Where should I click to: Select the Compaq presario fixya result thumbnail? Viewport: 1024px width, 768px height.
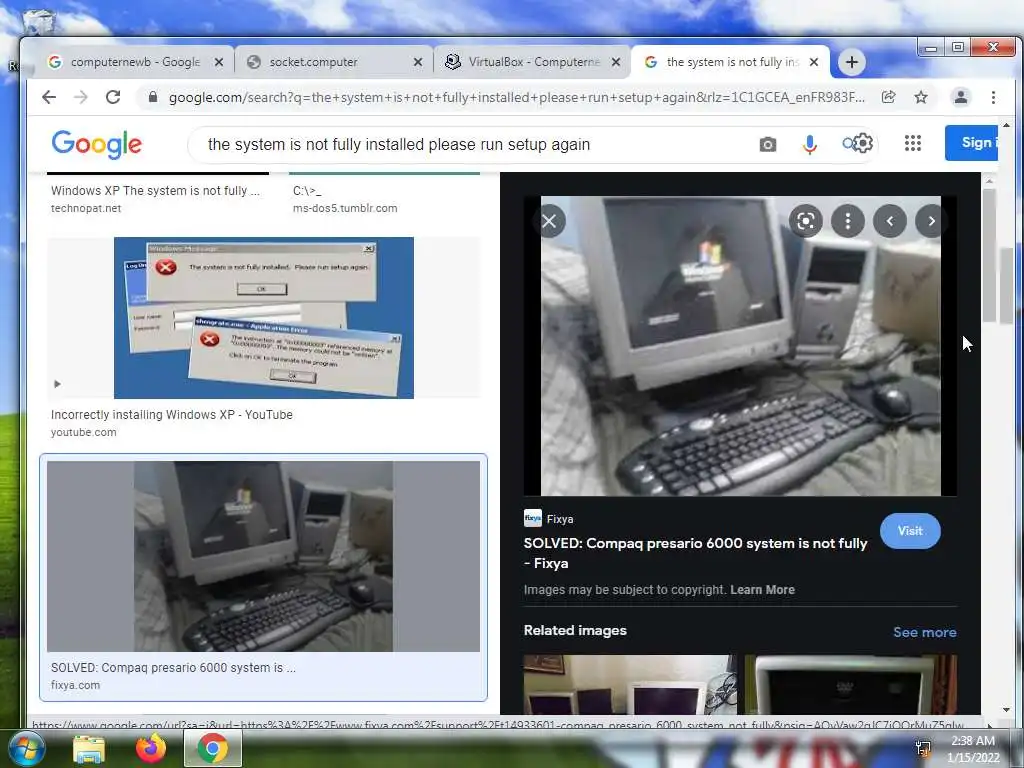pyautogui.click(x=263, y=556)
